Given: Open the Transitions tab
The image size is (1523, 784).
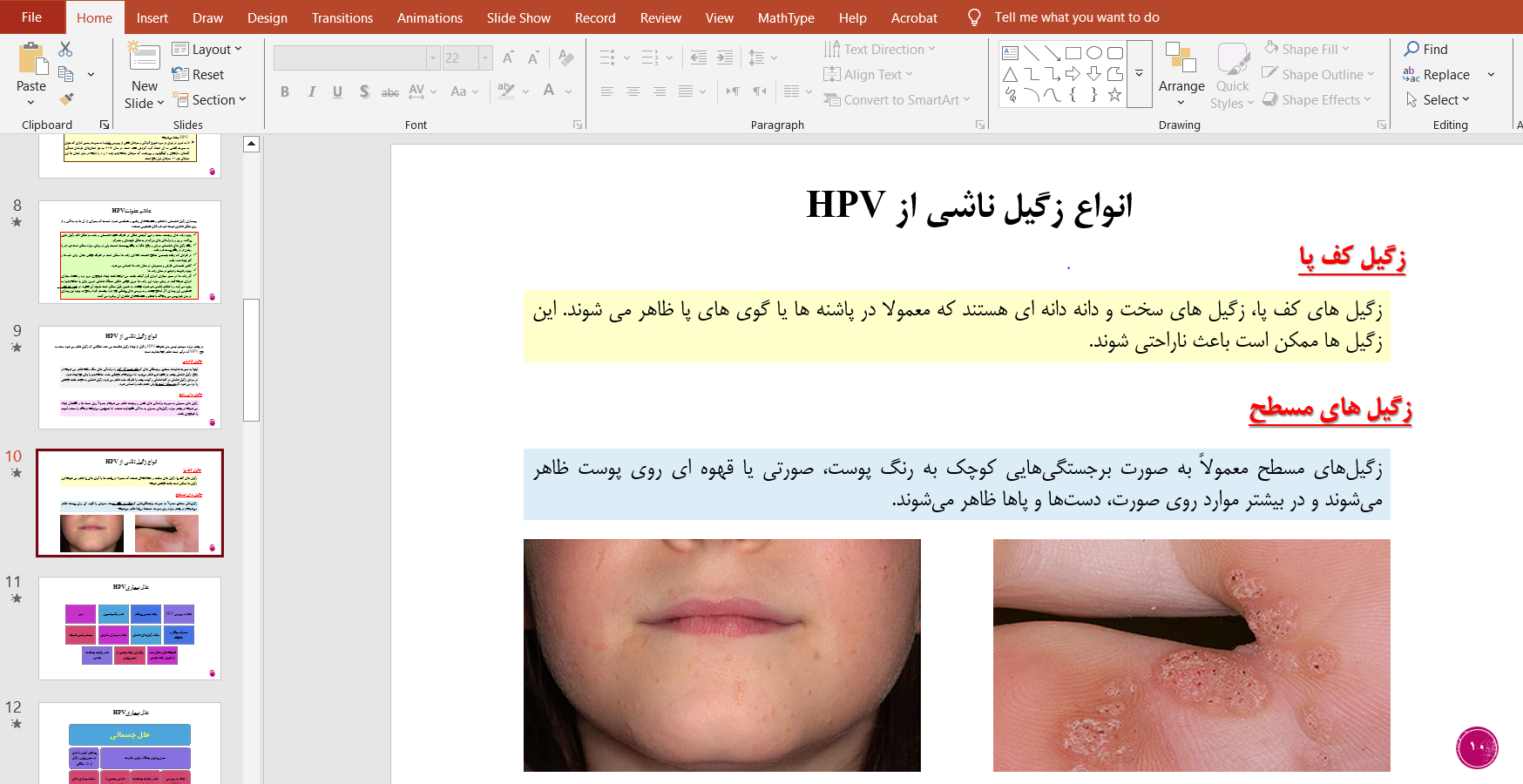Looking at the screenshot, I should tap(342, 17).
